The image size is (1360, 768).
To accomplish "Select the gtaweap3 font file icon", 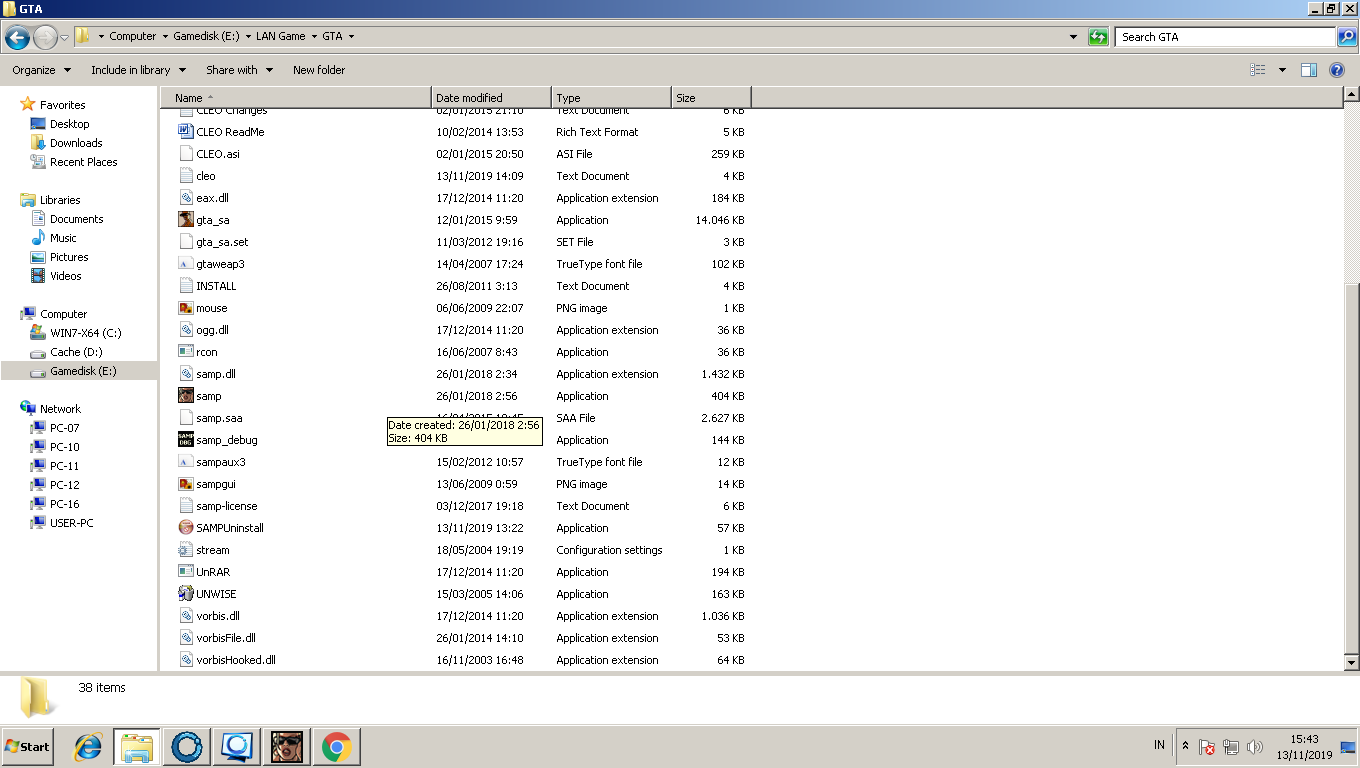I will click(x=186, y=264).
